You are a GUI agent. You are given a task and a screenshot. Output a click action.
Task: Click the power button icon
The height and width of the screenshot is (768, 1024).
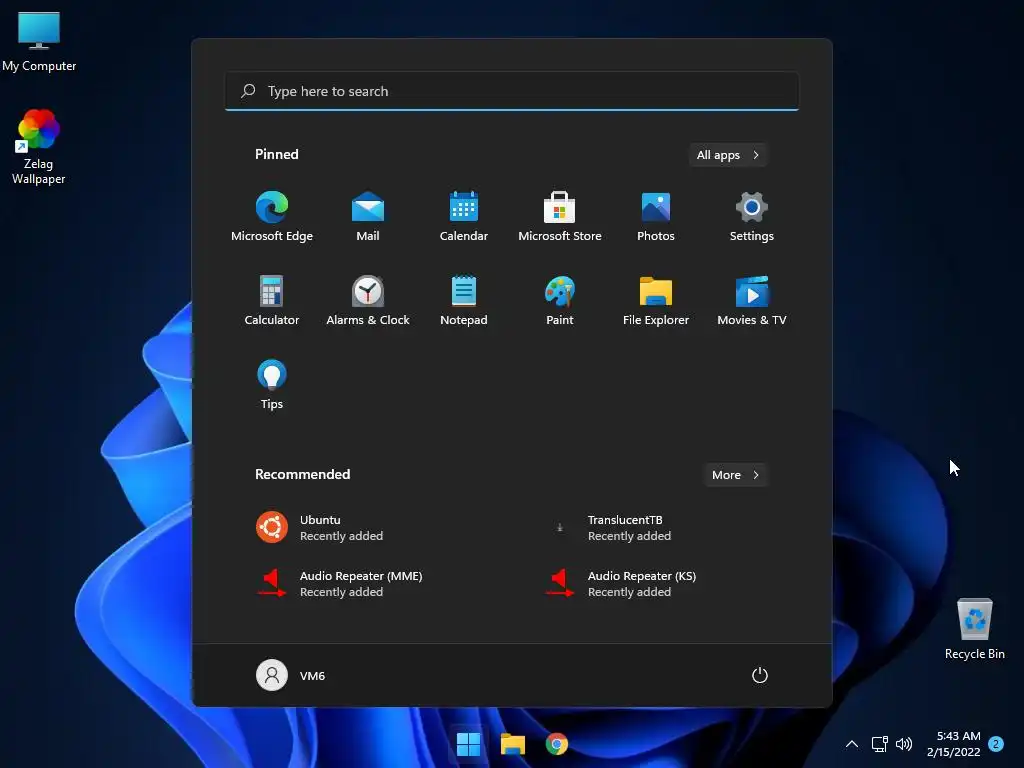[x=760, y=675]
